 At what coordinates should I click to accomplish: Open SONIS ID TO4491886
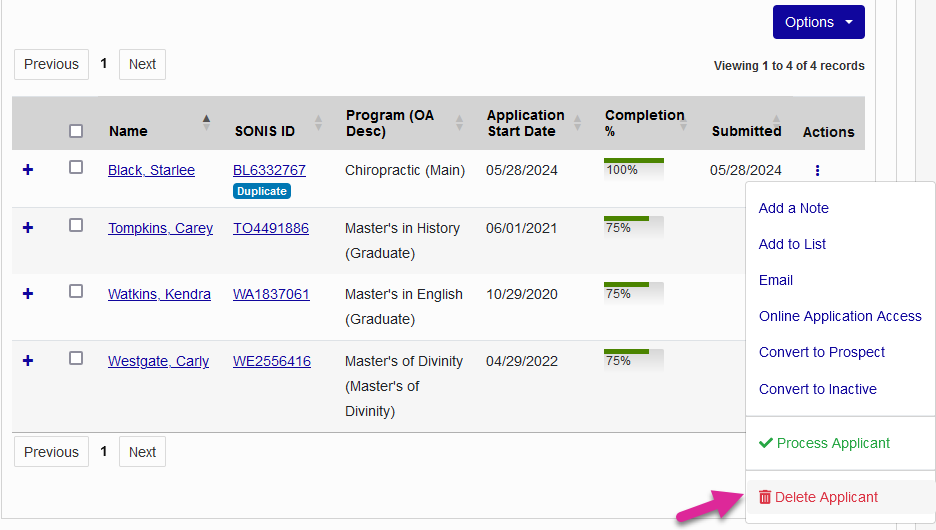[270, 228]
